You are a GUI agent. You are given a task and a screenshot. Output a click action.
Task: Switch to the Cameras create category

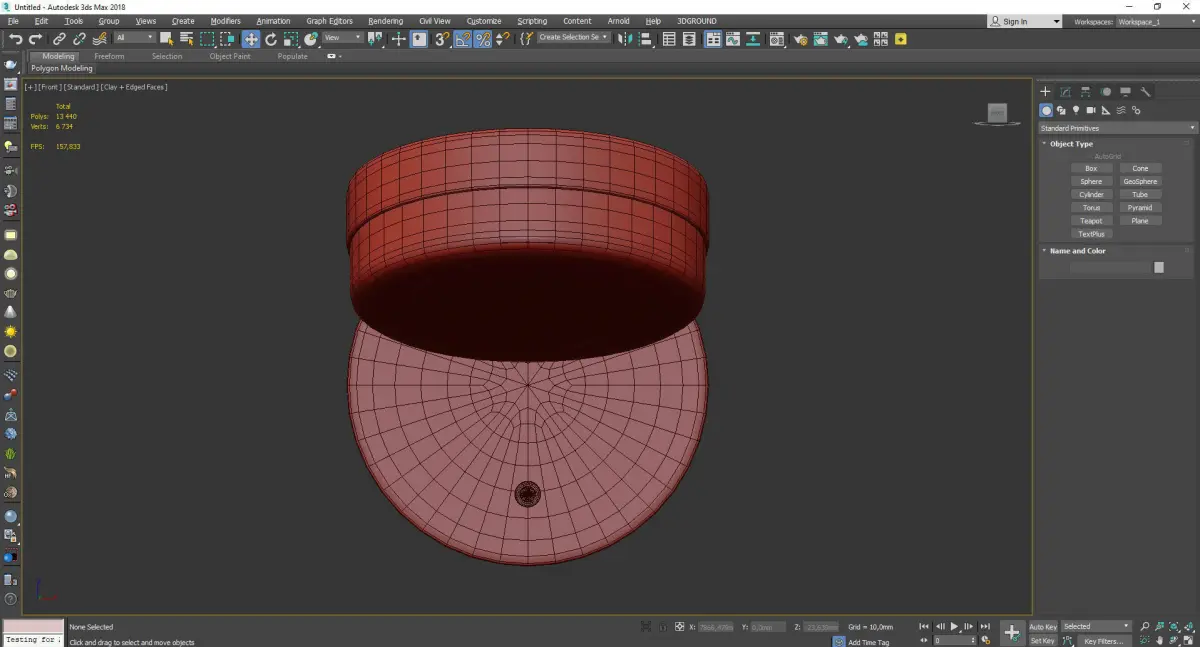[1091, 110]
